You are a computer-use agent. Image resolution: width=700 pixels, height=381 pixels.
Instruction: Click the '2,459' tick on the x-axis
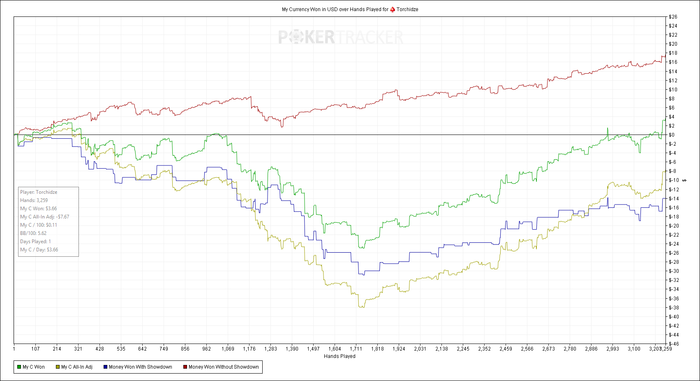(505, 349)
